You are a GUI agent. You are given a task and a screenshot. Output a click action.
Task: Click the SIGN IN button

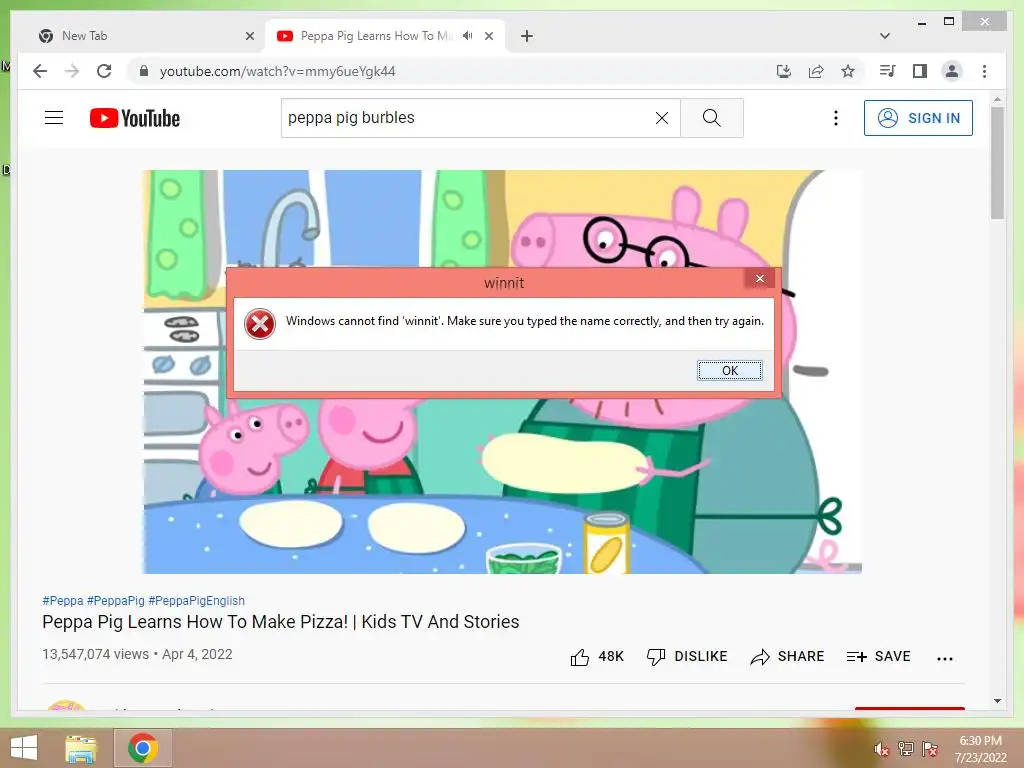pos(918,118)
